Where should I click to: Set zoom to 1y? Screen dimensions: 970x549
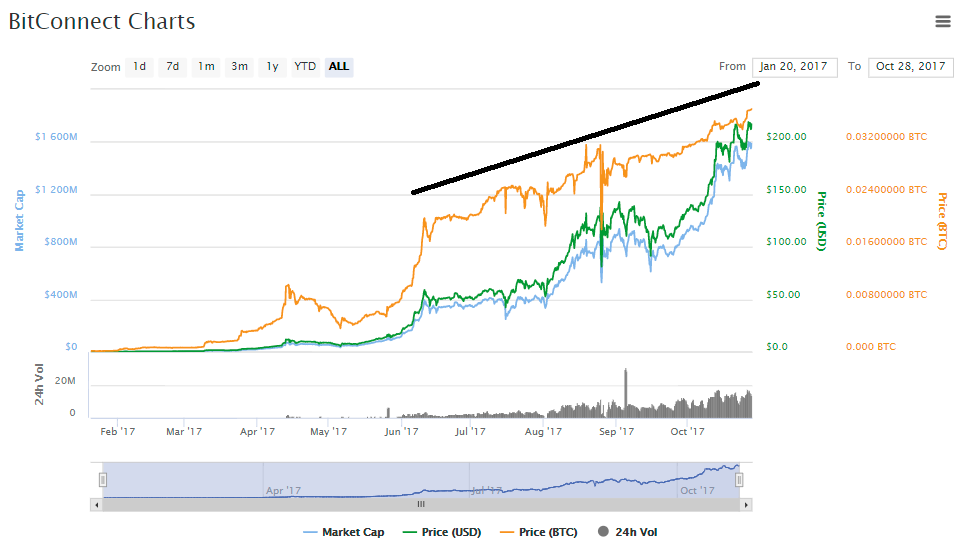coord(272,66)
